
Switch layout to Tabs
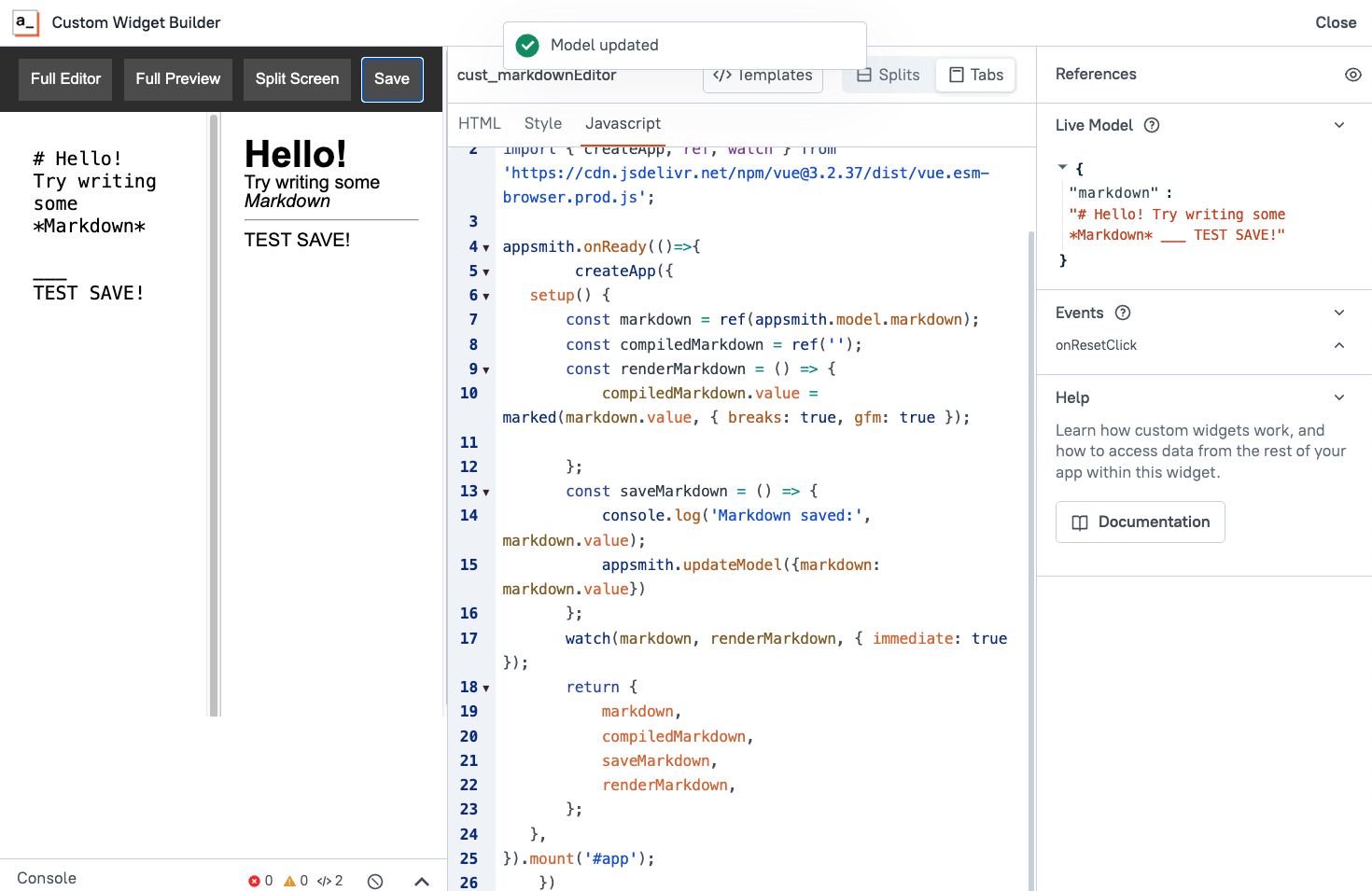(976, 75)
